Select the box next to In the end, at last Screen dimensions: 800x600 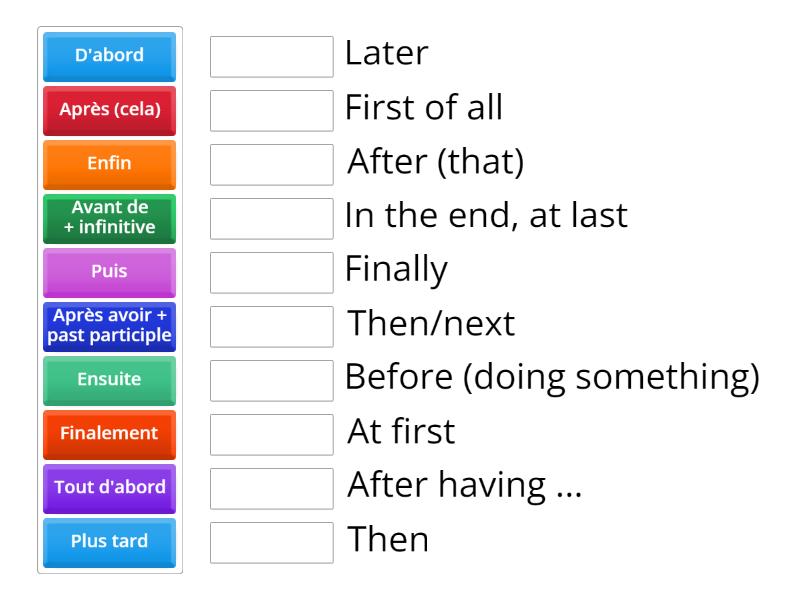click(272, 218)
